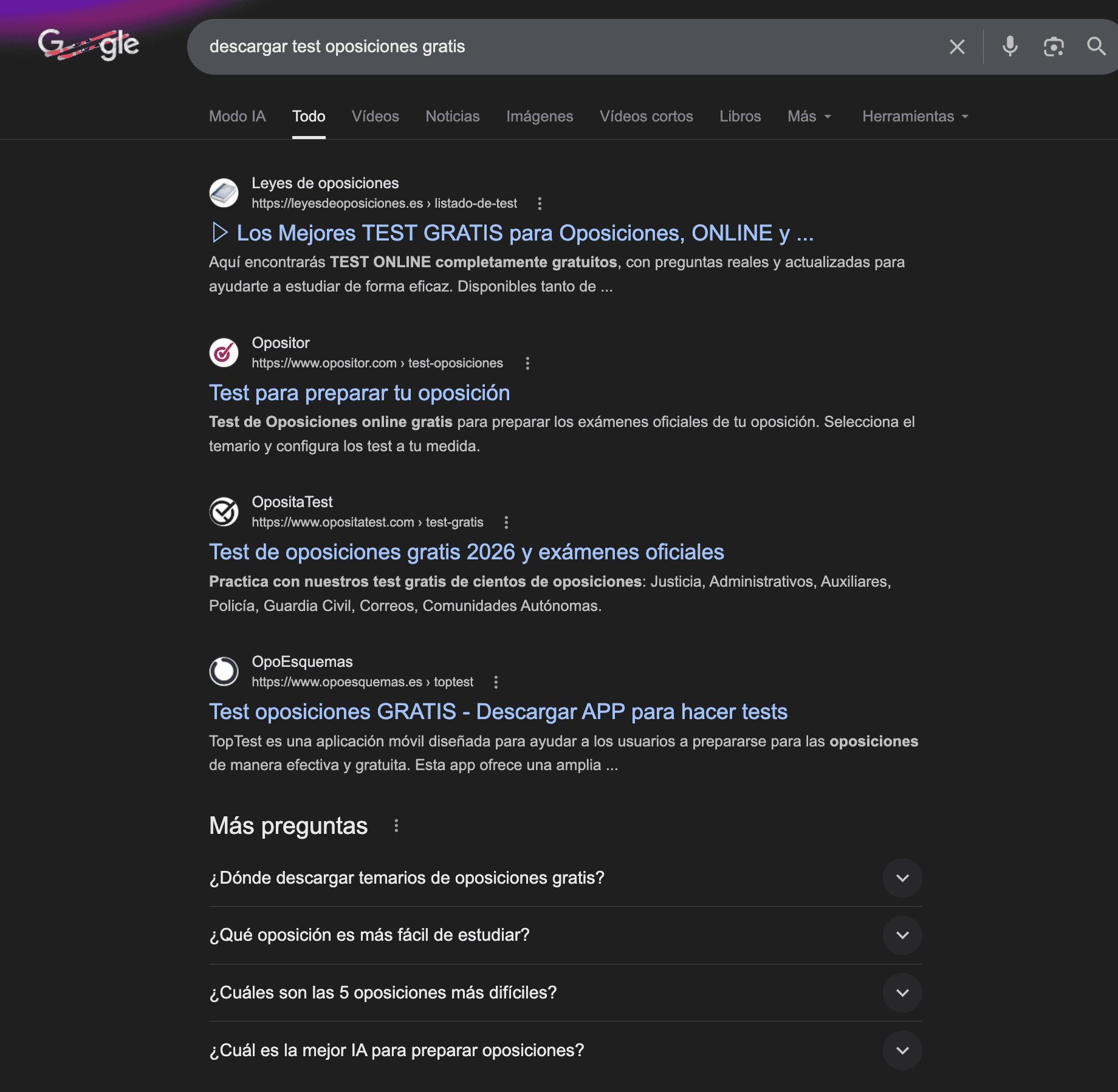Open the 'Test para preparar tu oposición' result
Screen dimensions: 1118x1092
(x=359, y=392)
